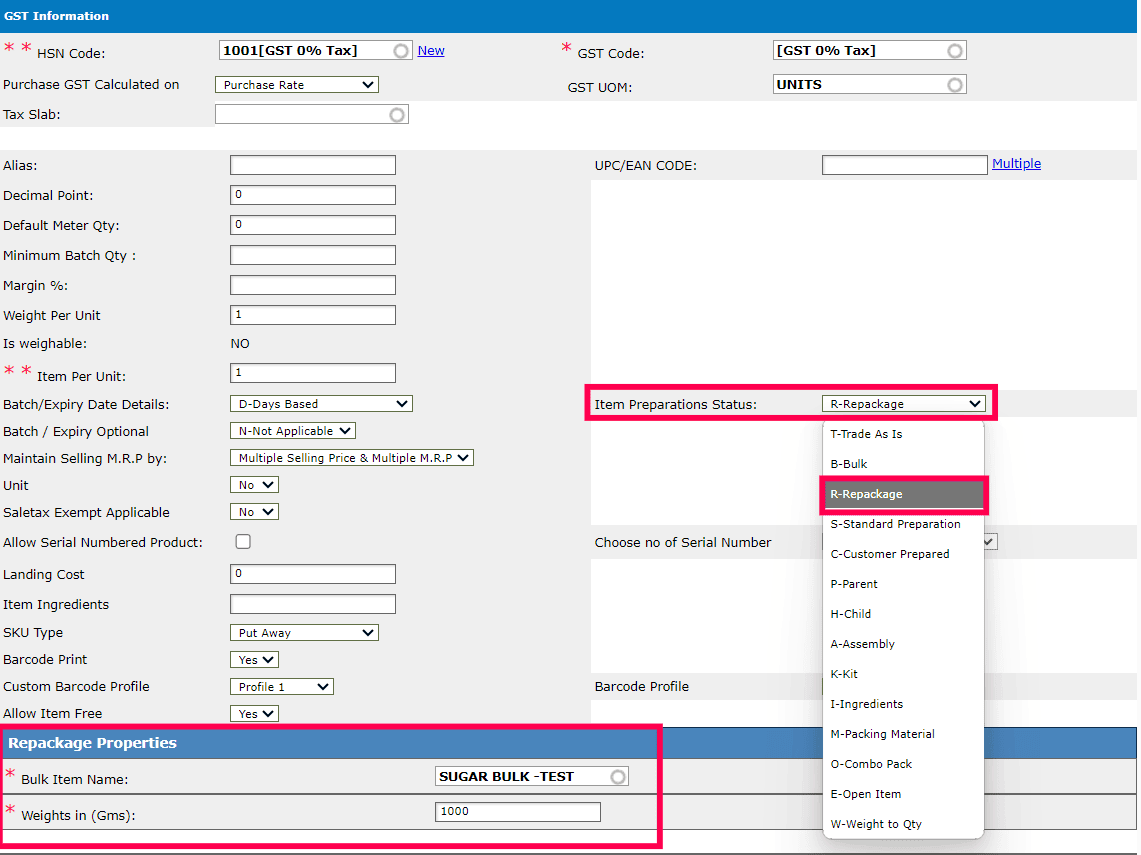Click the Bulk Item Name lookup circle icon
The width and height of the screenshot is (1141, 855).
[618, 777]
